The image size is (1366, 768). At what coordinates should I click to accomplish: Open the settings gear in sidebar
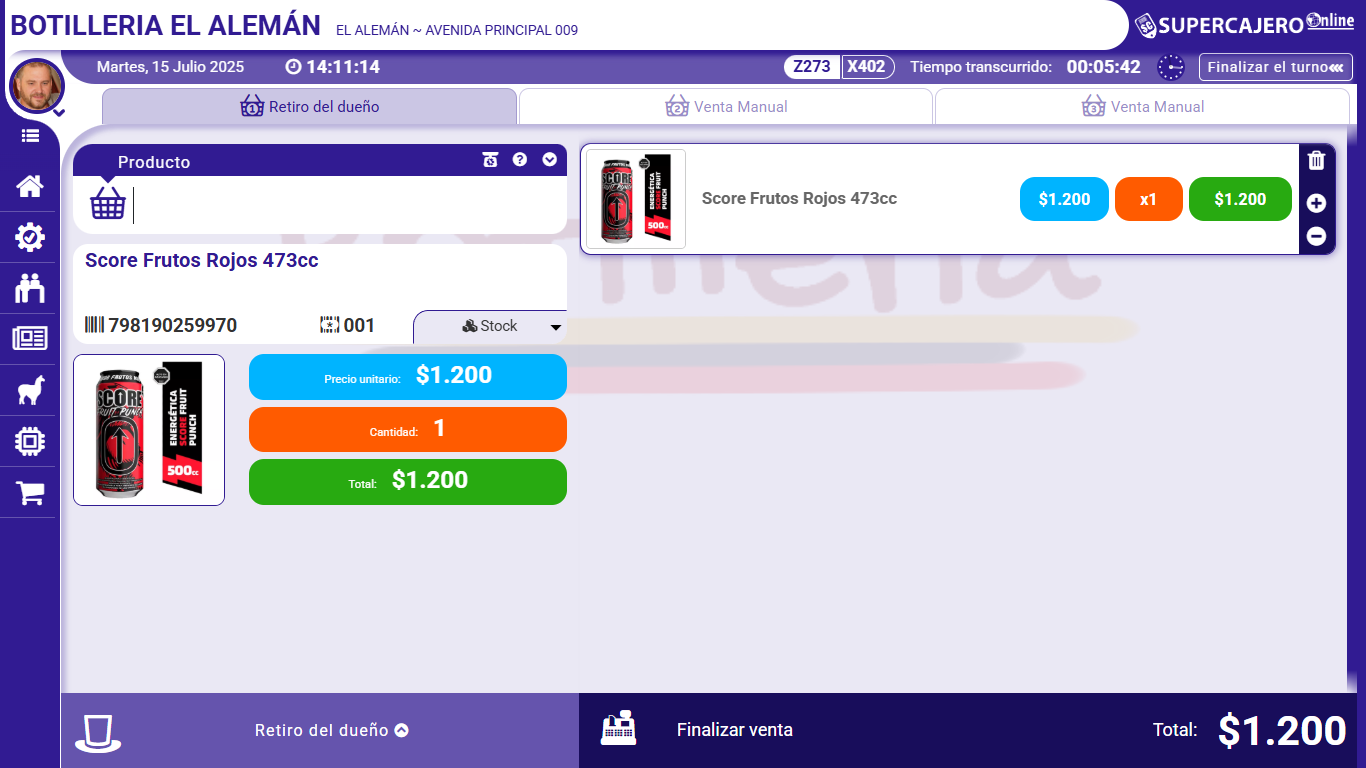29,237
